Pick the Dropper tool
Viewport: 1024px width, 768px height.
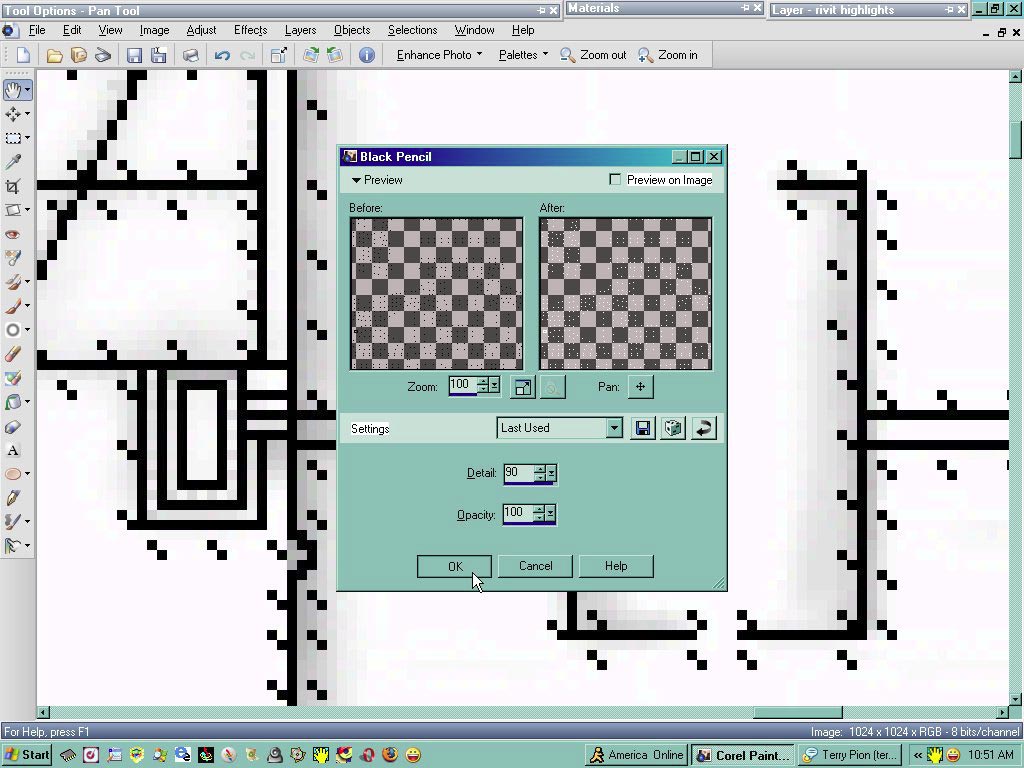pyautogui.click(x=13, y=161)
